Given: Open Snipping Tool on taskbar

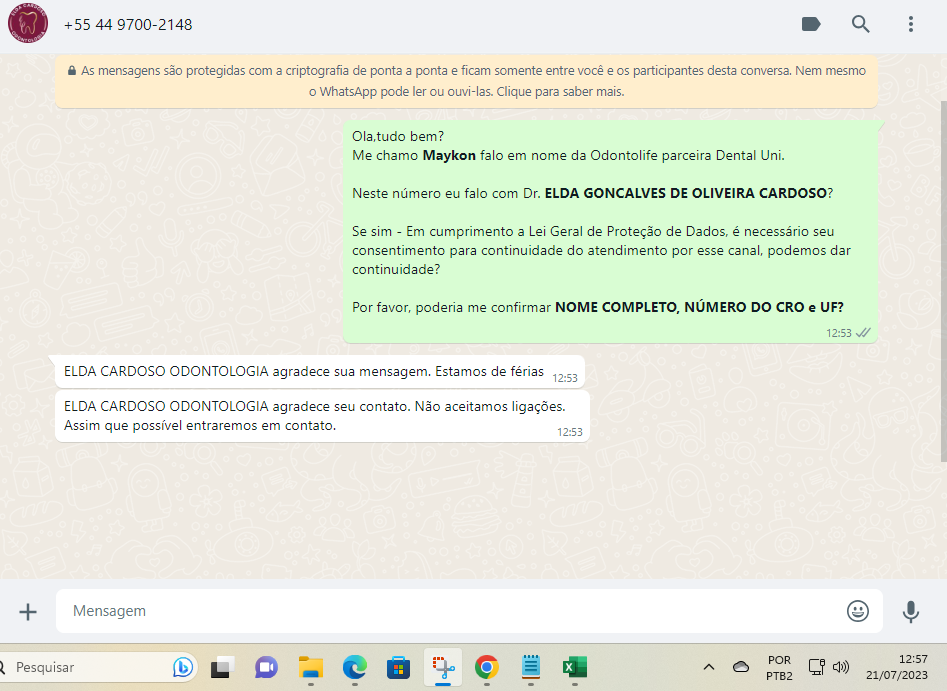Looking at the screenshot, I should [443, 667].
